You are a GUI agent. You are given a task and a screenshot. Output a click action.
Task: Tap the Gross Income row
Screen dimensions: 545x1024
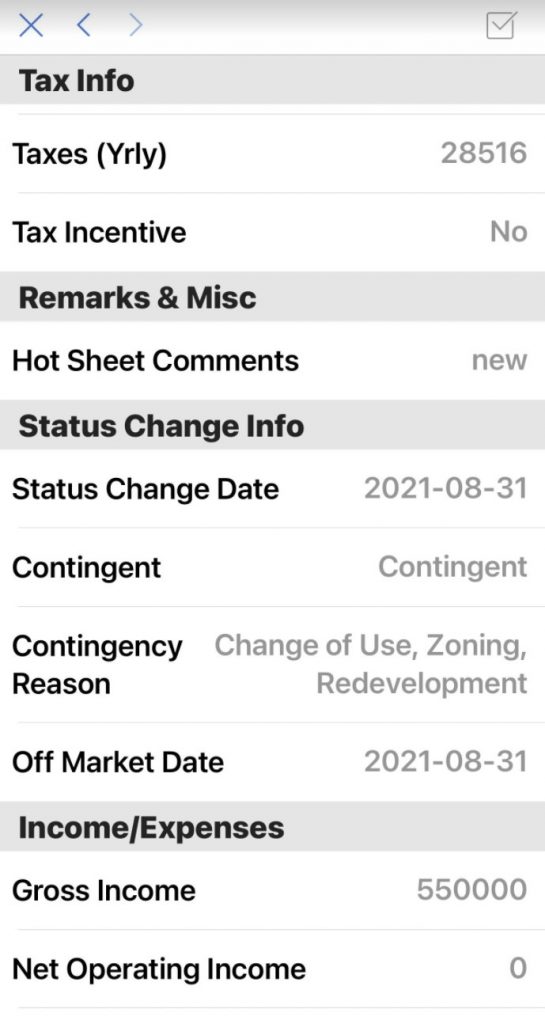click(x=272, y=890)
